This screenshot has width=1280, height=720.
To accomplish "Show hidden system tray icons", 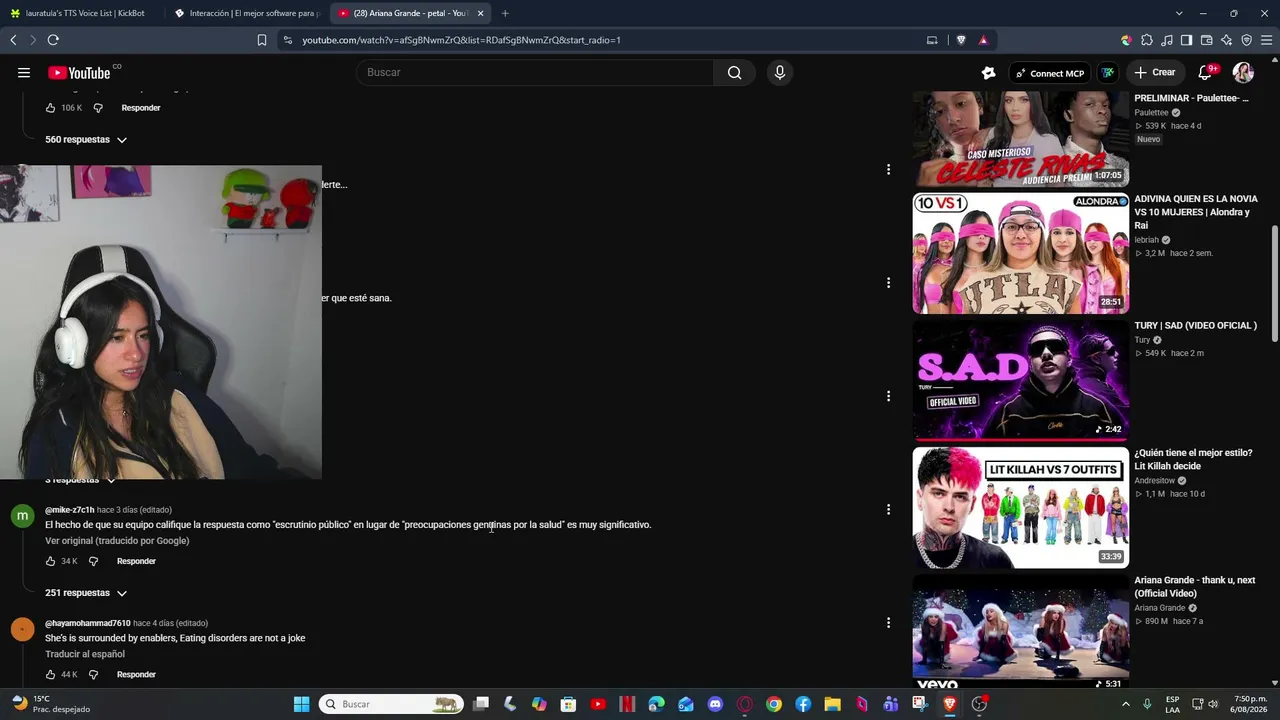I will (1126, 704).
